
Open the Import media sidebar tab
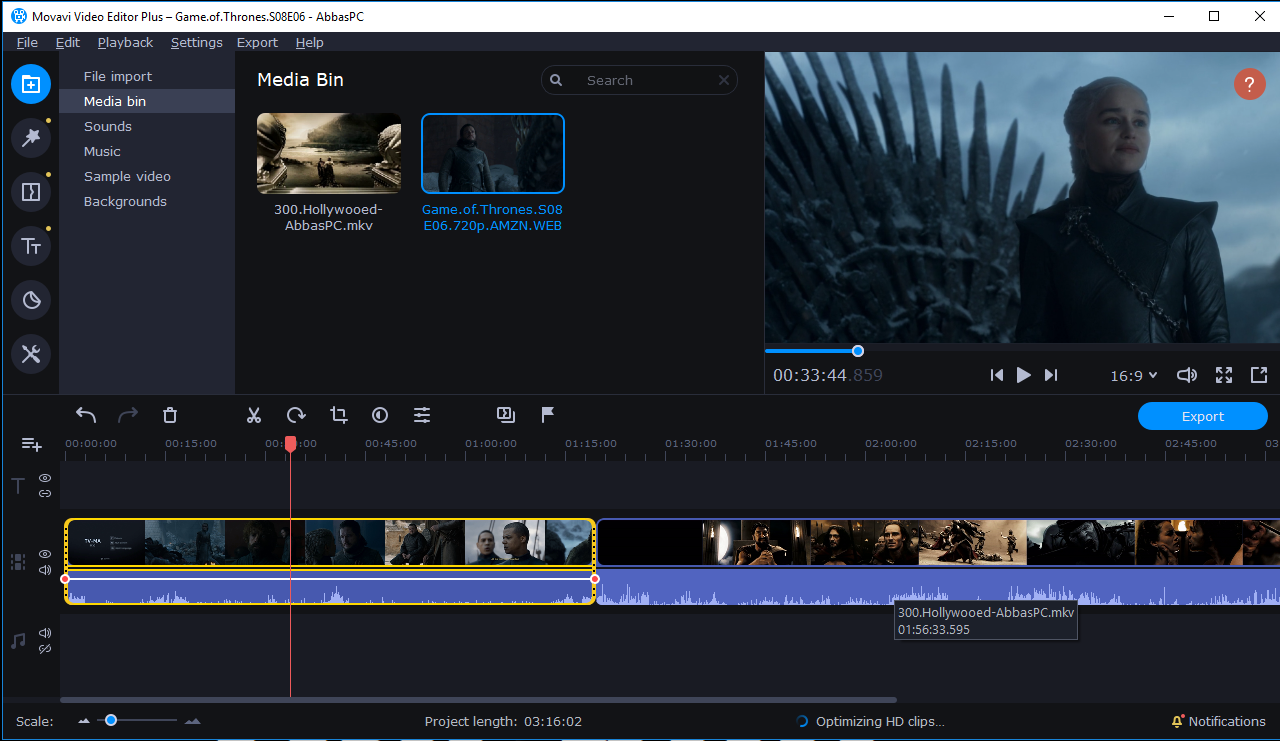(31, 84)
